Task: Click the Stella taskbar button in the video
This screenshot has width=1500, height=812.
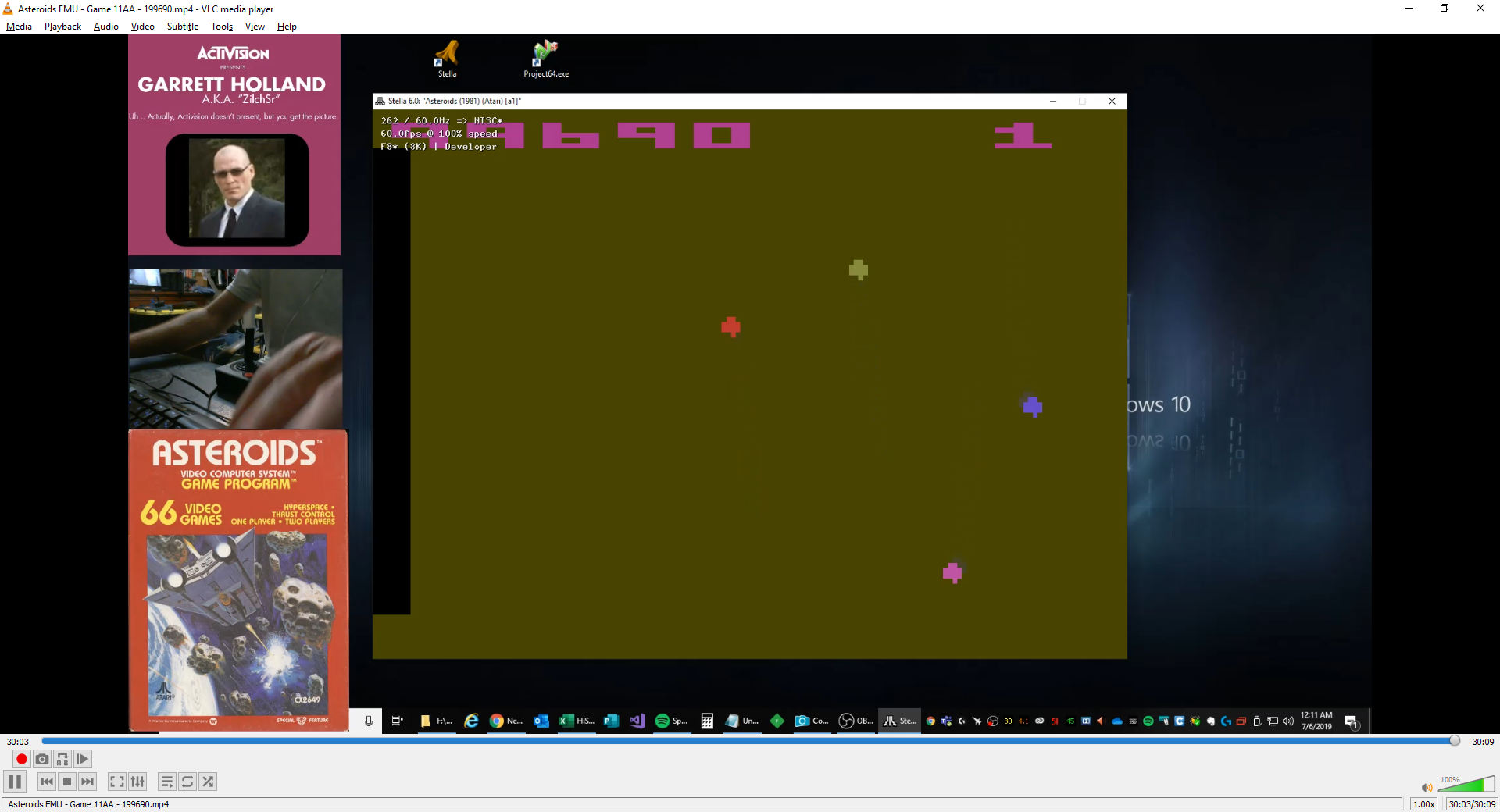Action: click(x=899, y=721)
